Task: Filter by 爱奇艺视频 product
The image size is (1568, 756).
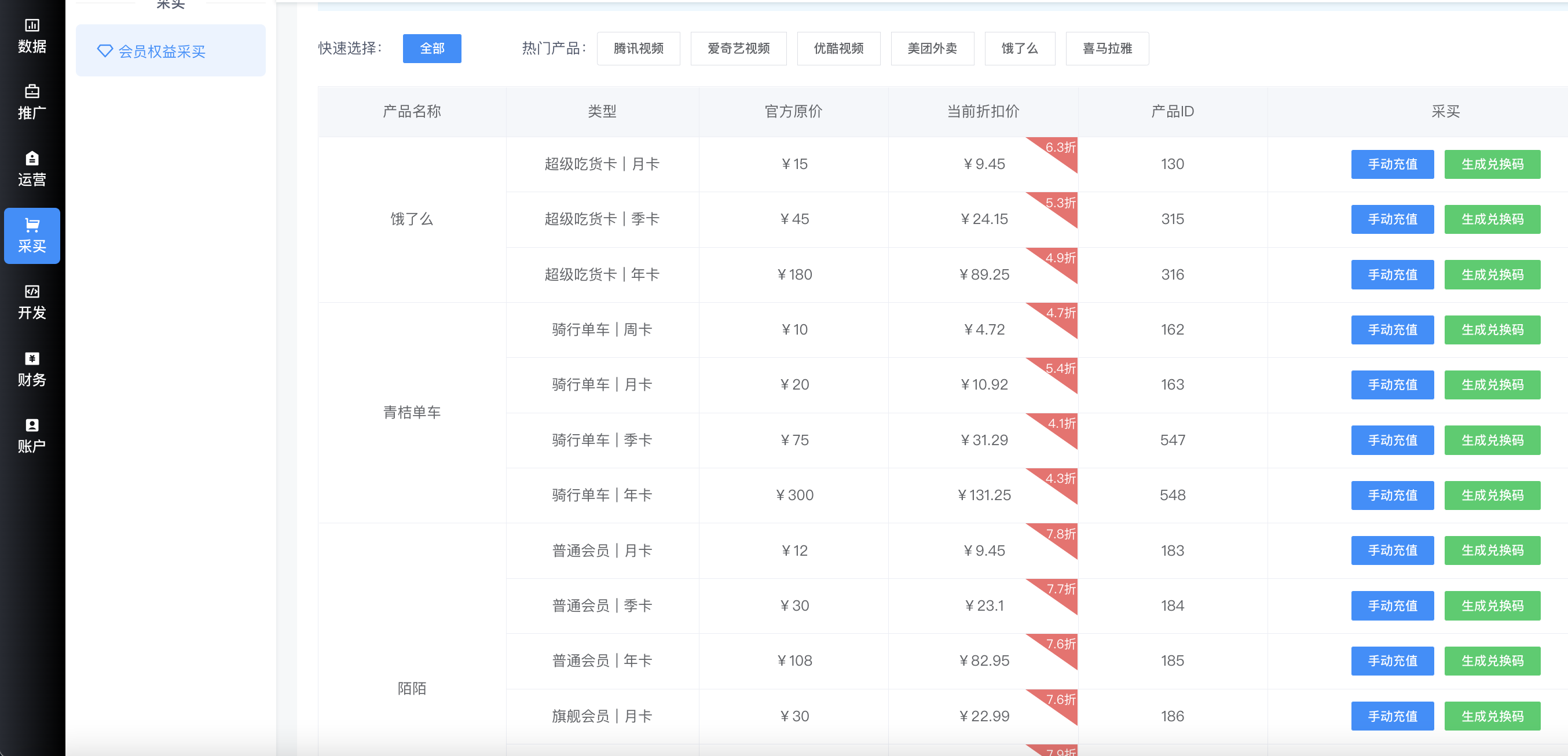Action: [738, 48]
